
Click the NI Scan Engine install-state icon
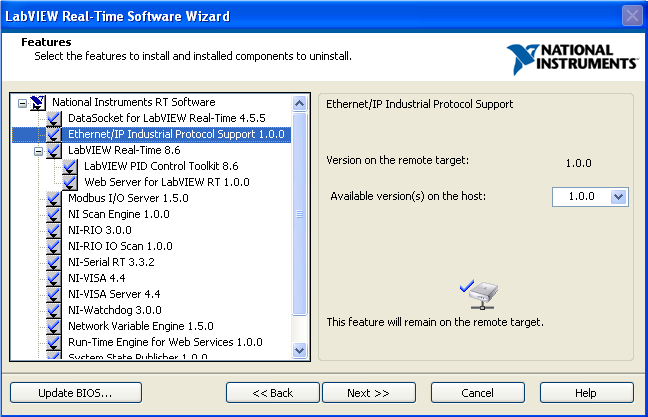pyautogui.click(x=54, y=214)
